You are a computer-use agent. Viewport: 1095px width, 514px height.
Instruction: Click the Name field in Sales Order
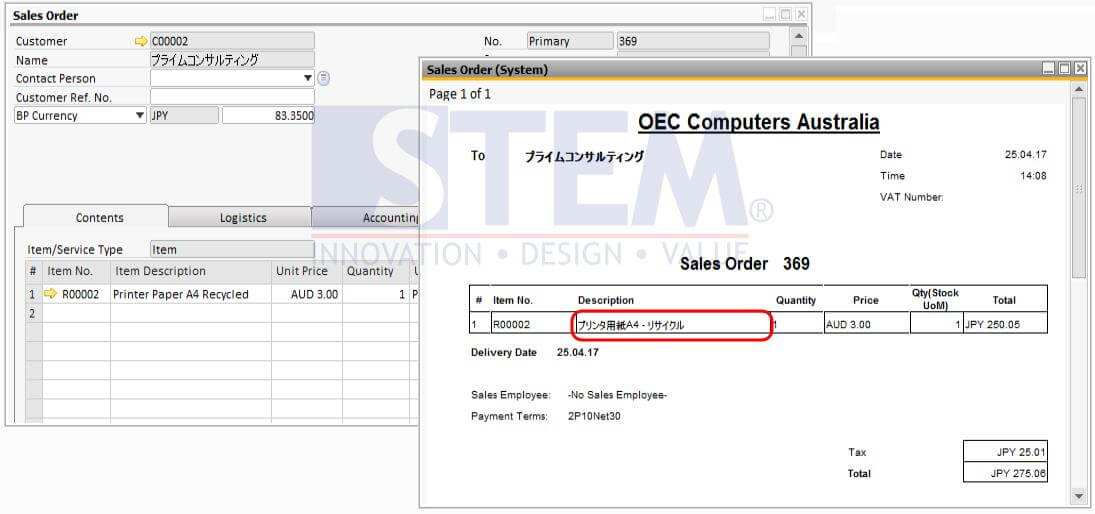[233, 60]
